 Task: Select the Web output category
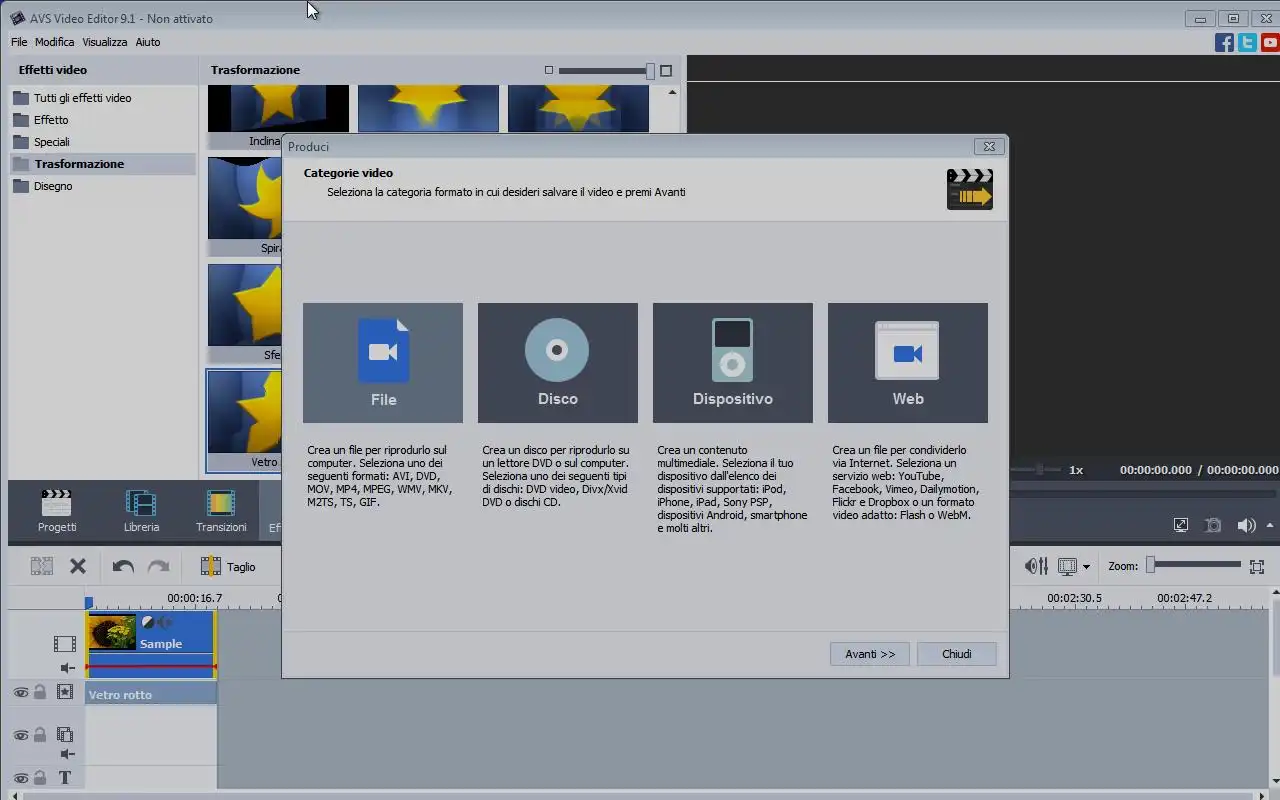[x=908, y=363]
